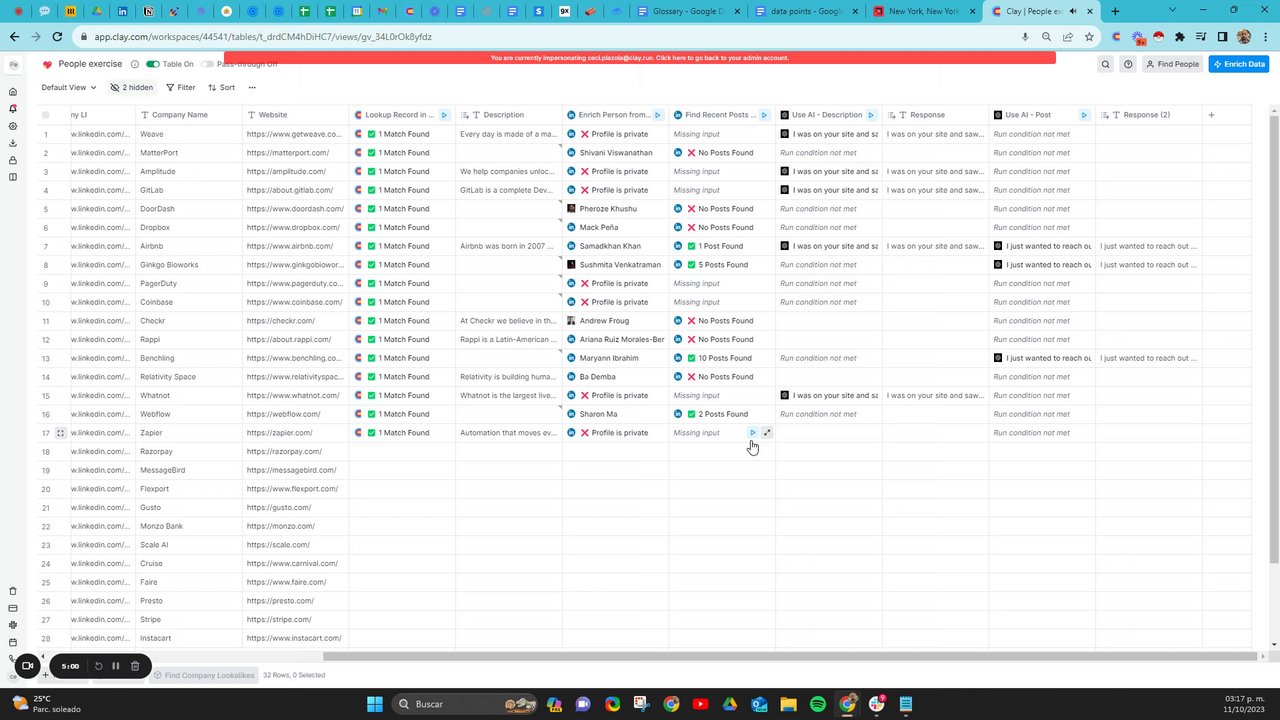Open the Windows Start menu

click(x=374, y=704)
